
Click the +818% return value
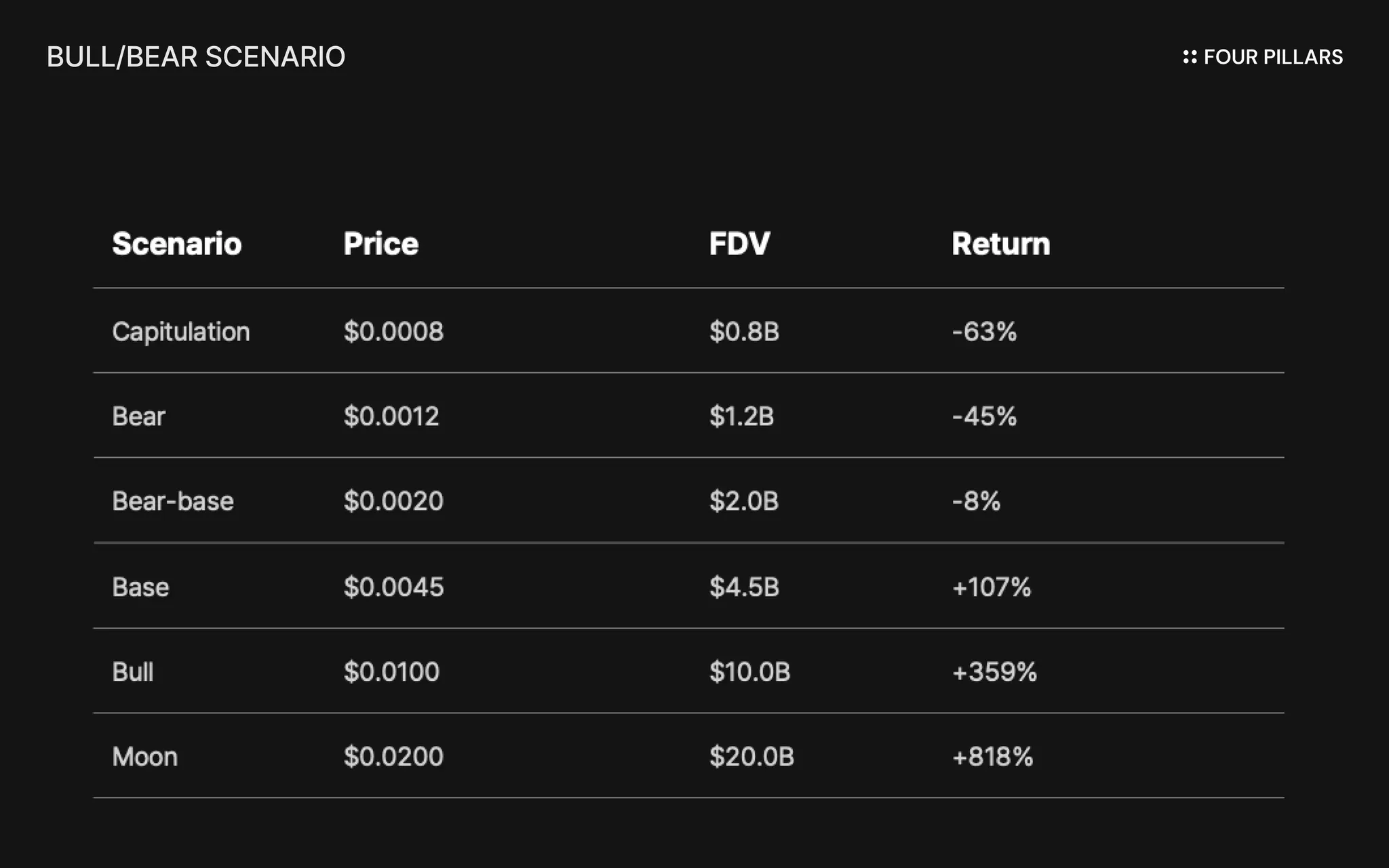tap(992, 756)
